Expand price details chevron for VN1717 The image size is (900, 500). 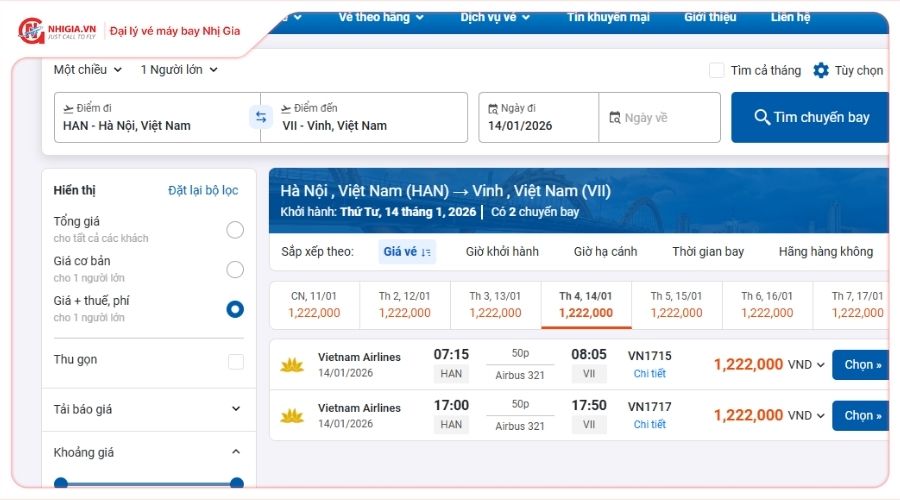pos(821,416)
